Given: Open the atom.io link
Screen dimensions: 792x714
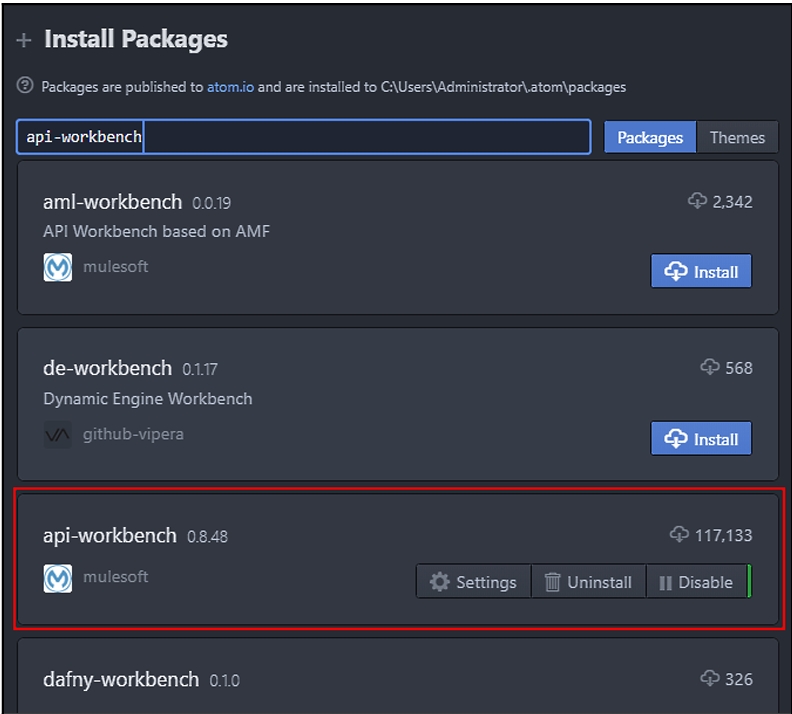Looking at the screenshot, I should (230, 87).
